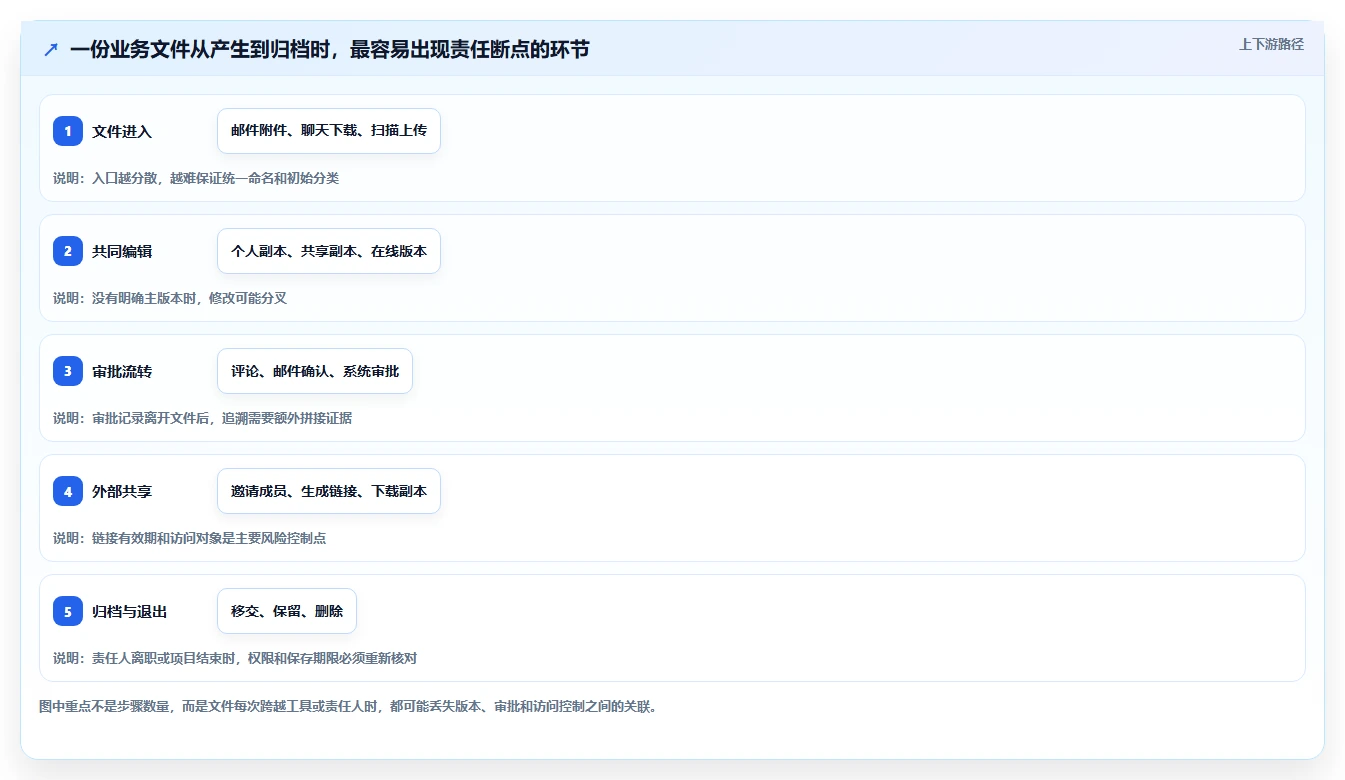Click the note 责任人离职或项目结束时
The width and height of the screenshot is (1345, 780).
pos(235,658)
